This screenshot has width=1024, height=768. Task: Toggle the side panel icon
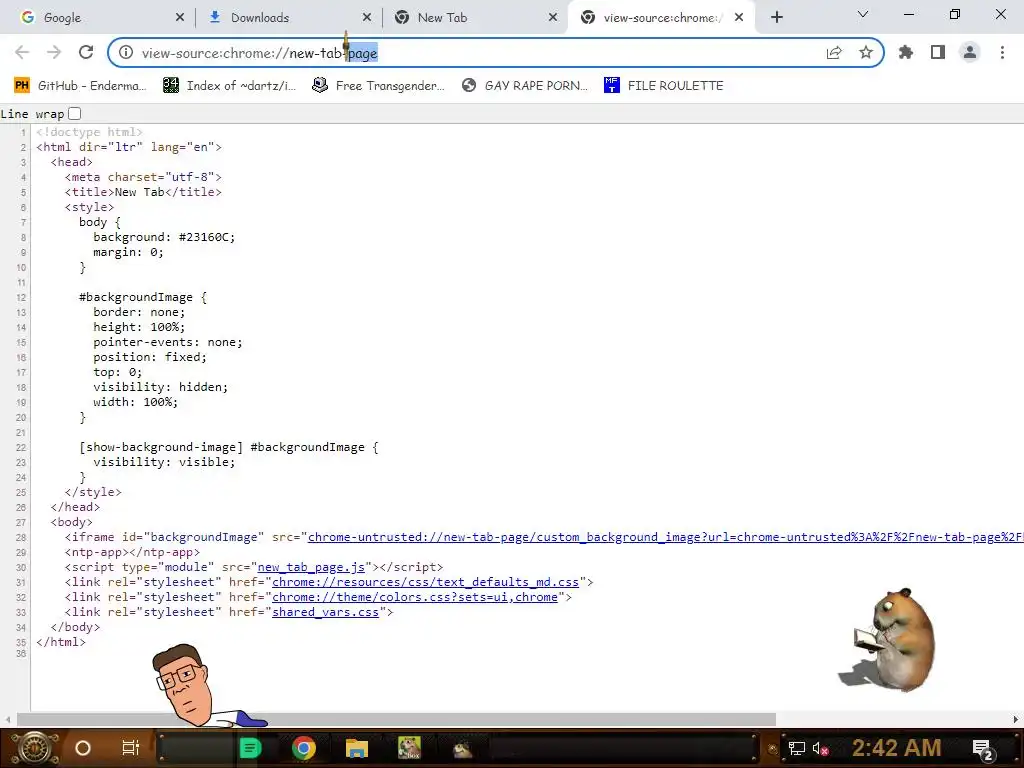(938, 52)
